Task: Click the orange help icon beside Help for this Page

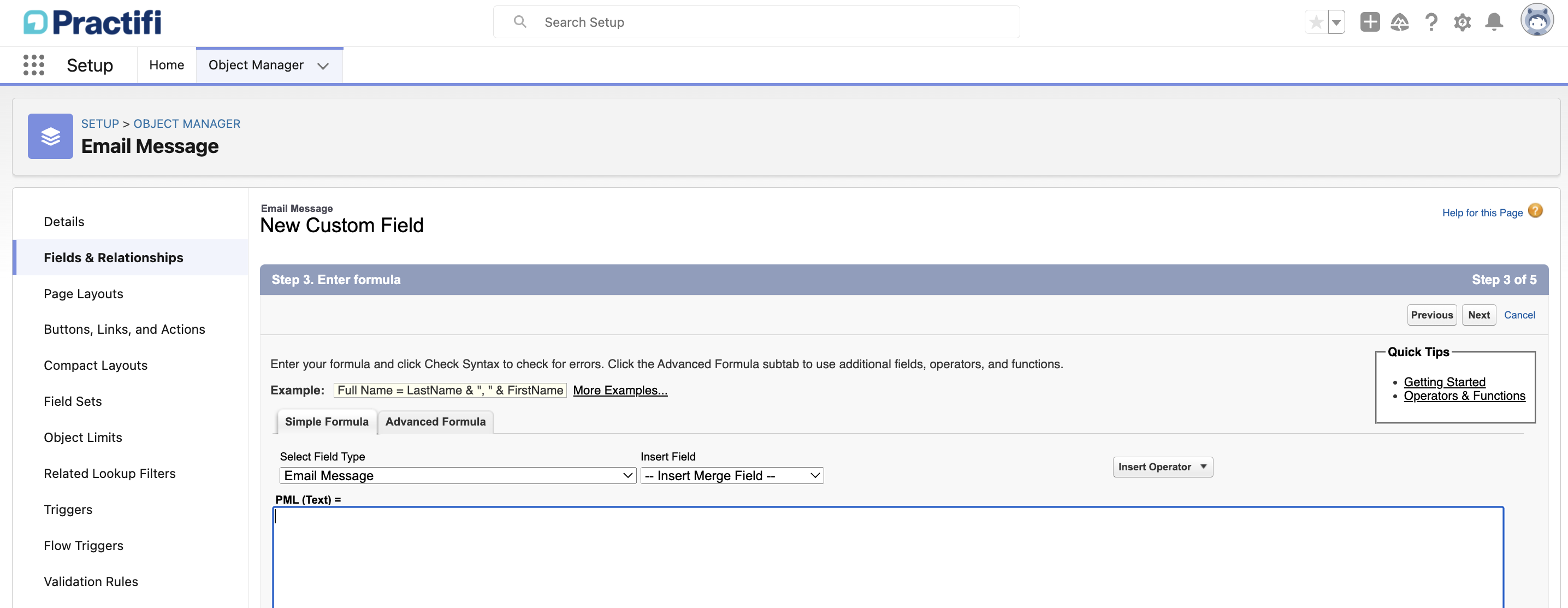Action: tap(1535, 210)
